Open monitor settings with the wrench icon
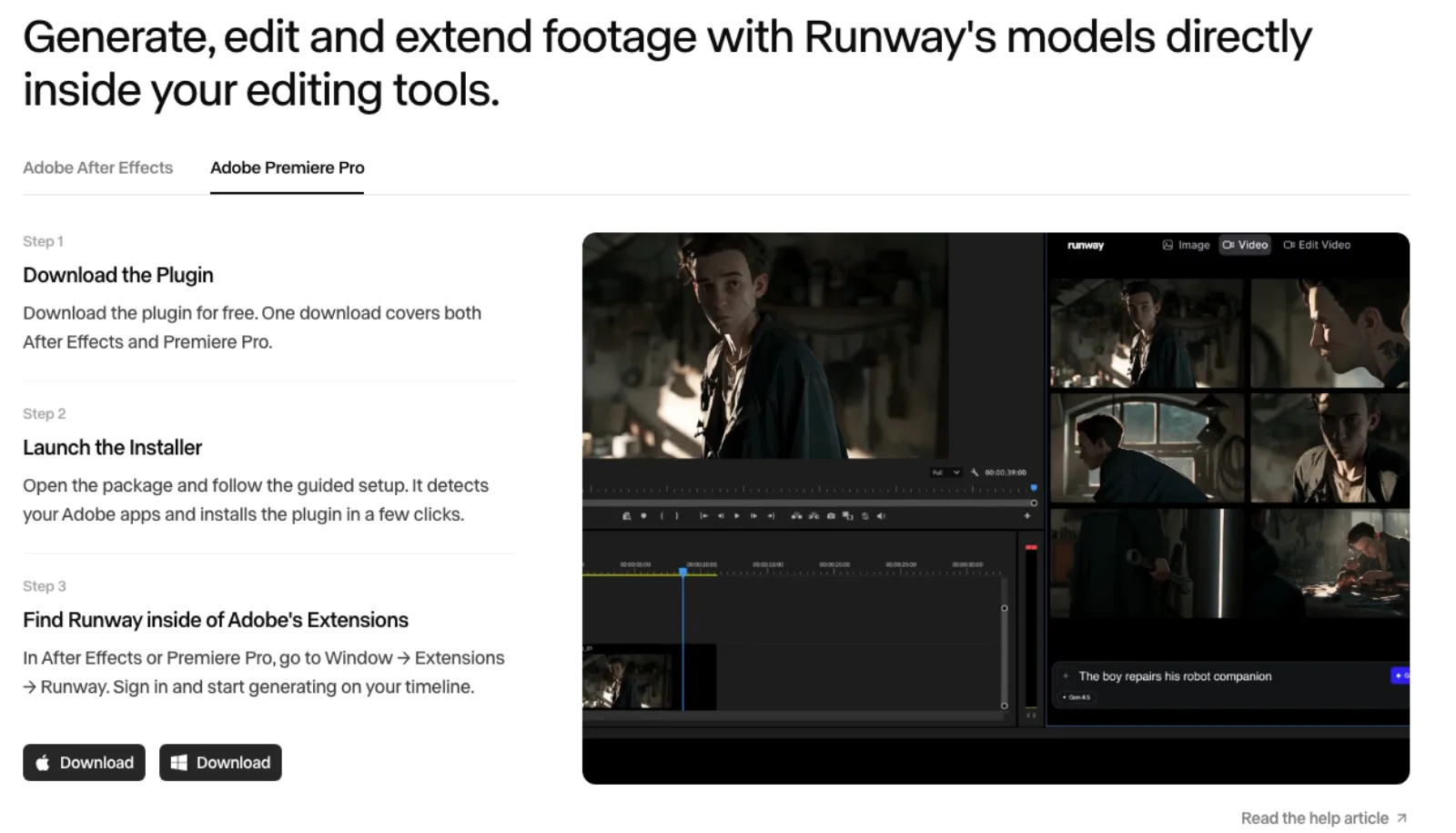 [x=975, y=472]
